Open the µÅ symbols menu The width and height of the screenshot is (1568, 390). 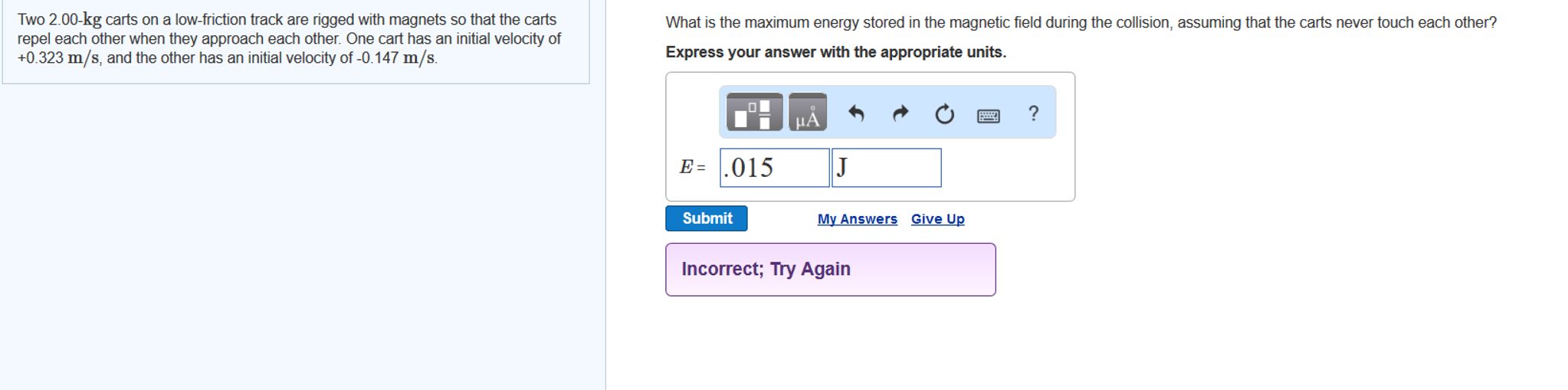[x=808, y=113]
